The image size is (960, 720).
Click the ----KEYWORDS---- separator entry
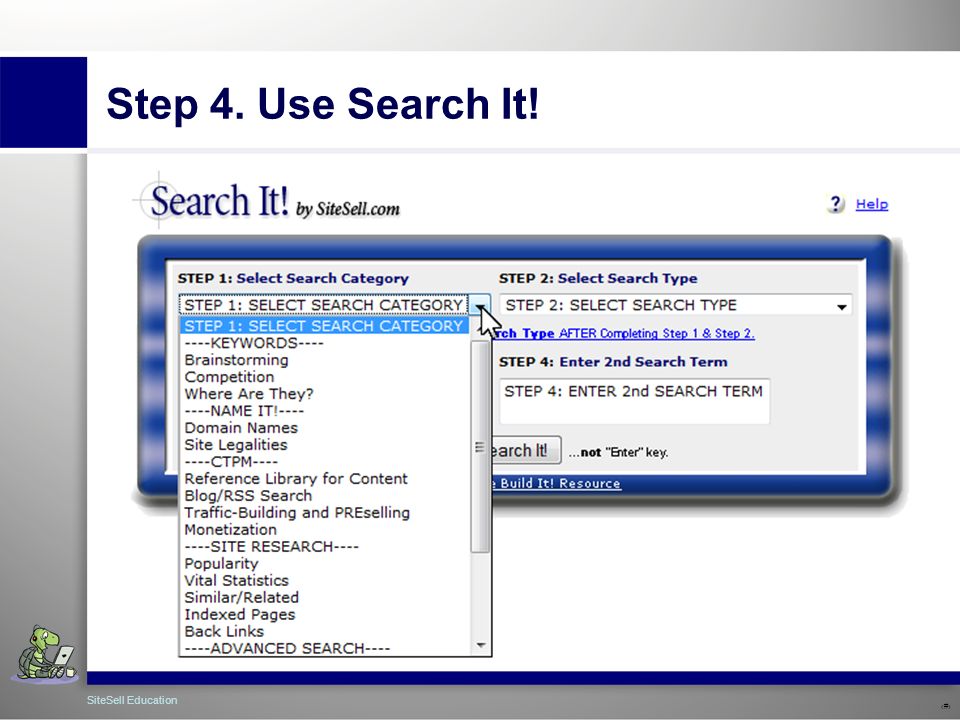(254, 343)
